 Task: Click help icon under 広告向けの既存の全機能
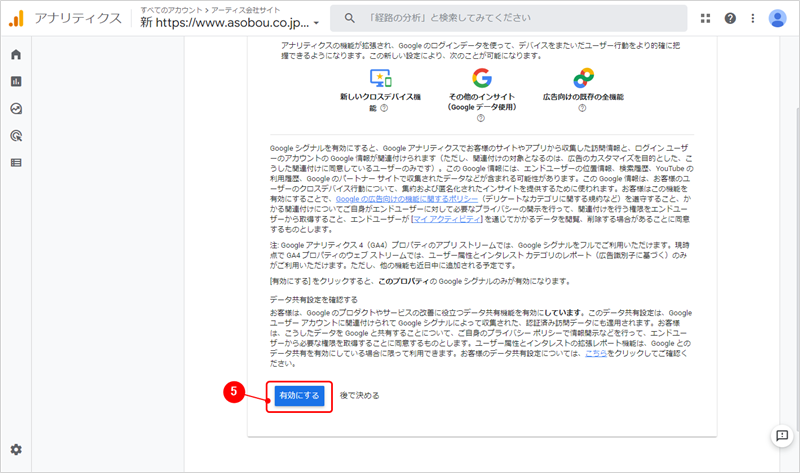(x=582, y=108)
